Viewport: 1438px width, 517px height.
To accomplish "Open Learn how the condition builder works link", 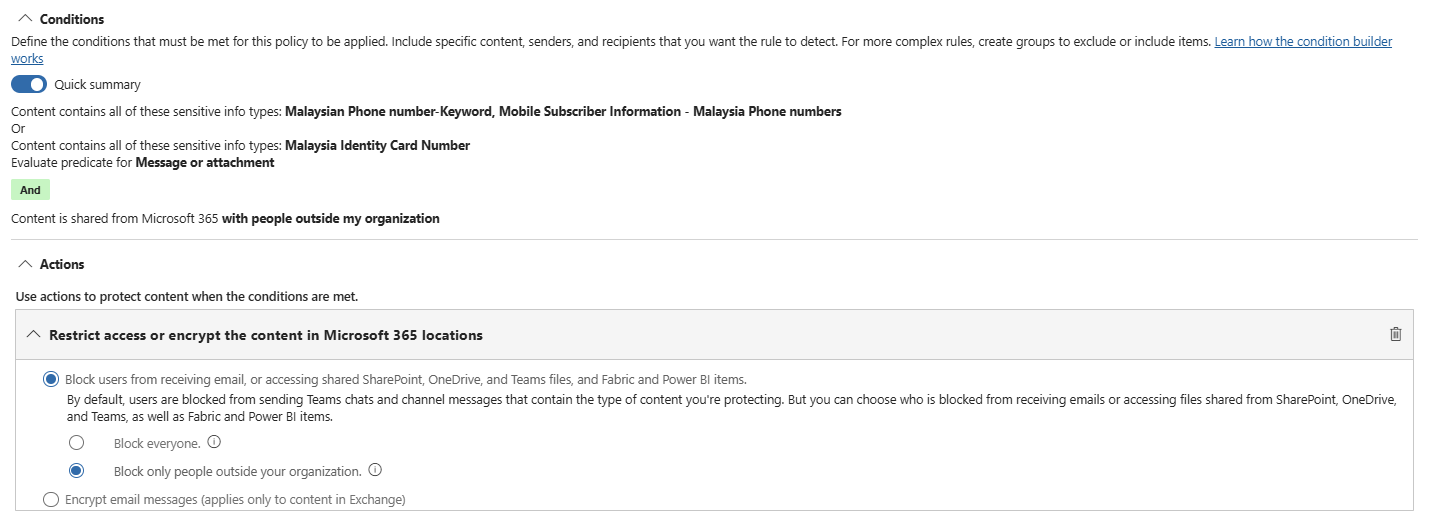I will [x=1302, y=42].
